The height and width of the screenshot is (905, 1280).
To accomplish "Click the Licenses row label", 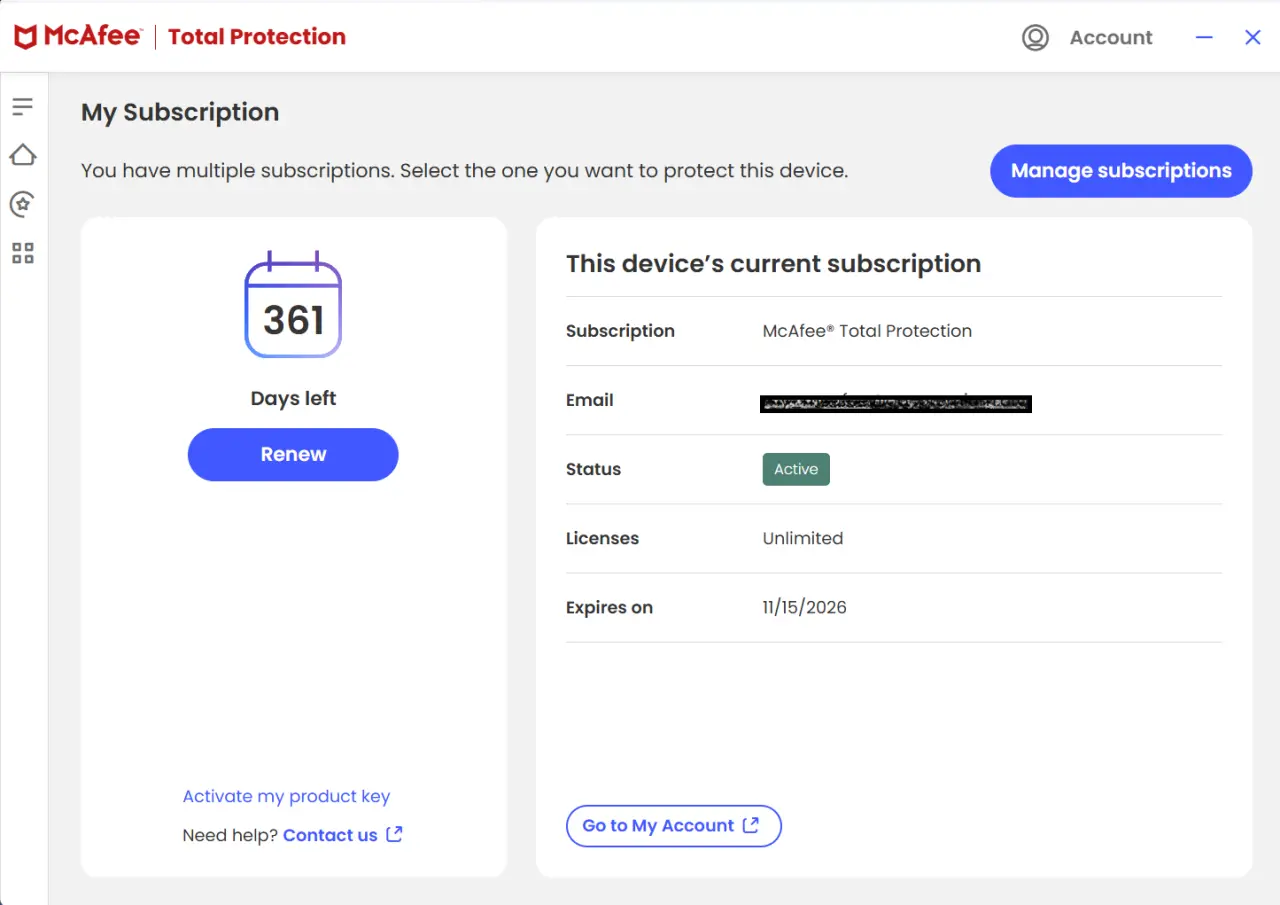I will point(602,538).
